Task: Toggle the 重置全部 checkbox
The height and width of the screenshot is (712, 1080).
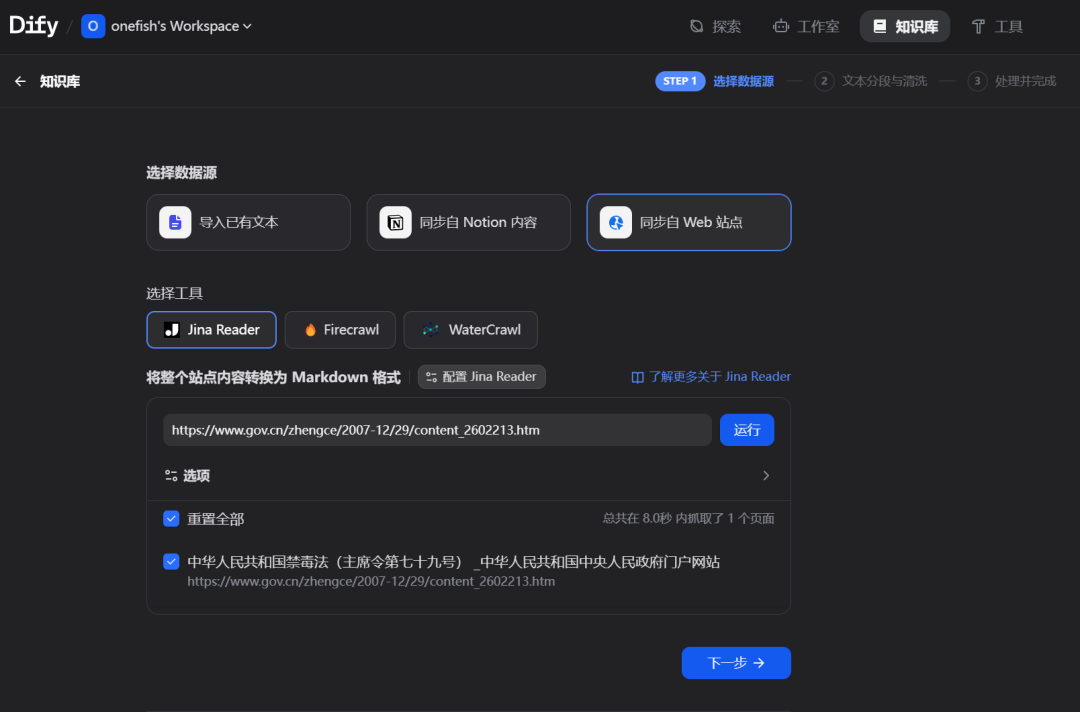Action: pyautogui.click(x=171, y=519)
